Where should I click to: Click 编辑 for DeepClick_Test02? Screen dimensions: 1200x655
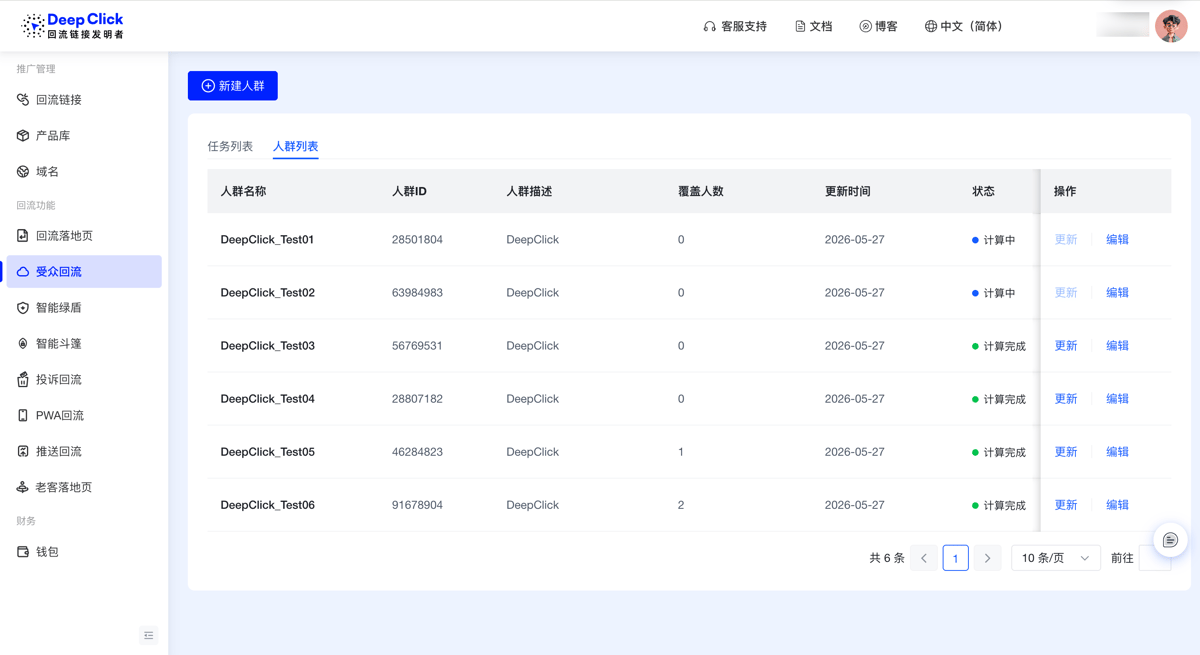1117,293
